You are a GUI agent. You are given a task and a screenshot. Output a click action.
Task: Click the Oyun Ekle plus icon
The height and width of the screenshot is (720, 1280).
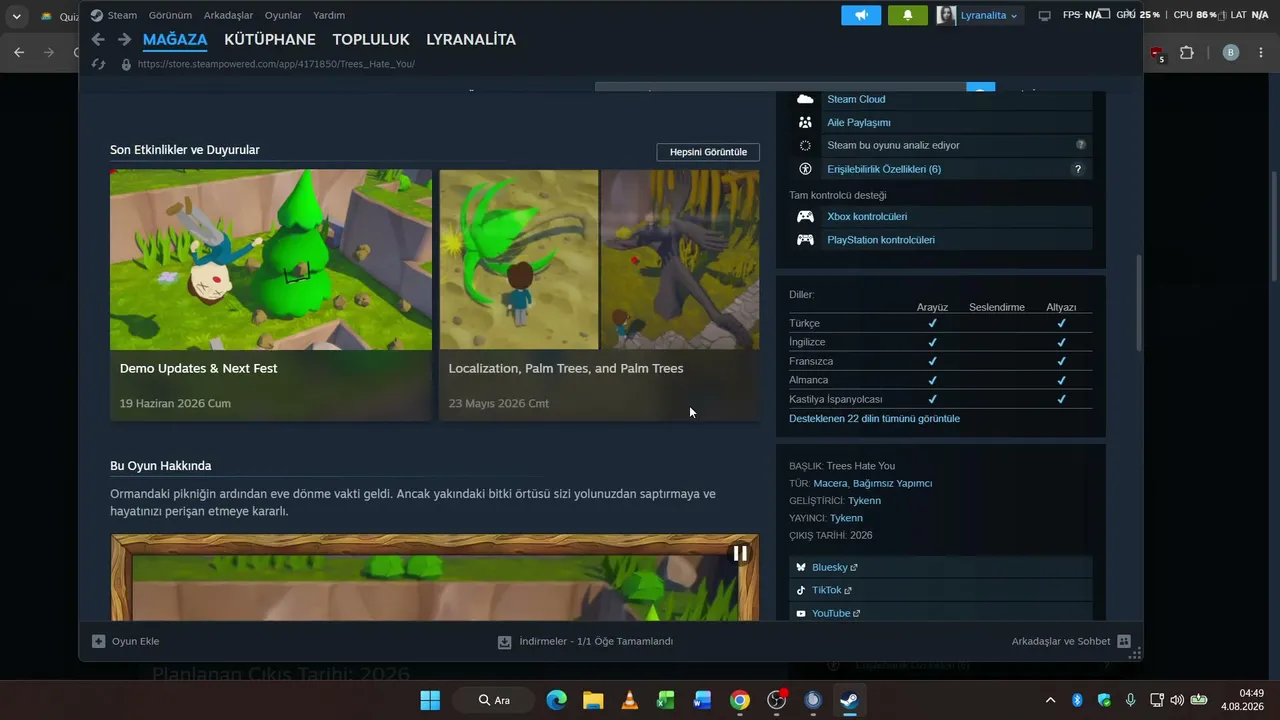pyautogui.click(x=98, y=641)
